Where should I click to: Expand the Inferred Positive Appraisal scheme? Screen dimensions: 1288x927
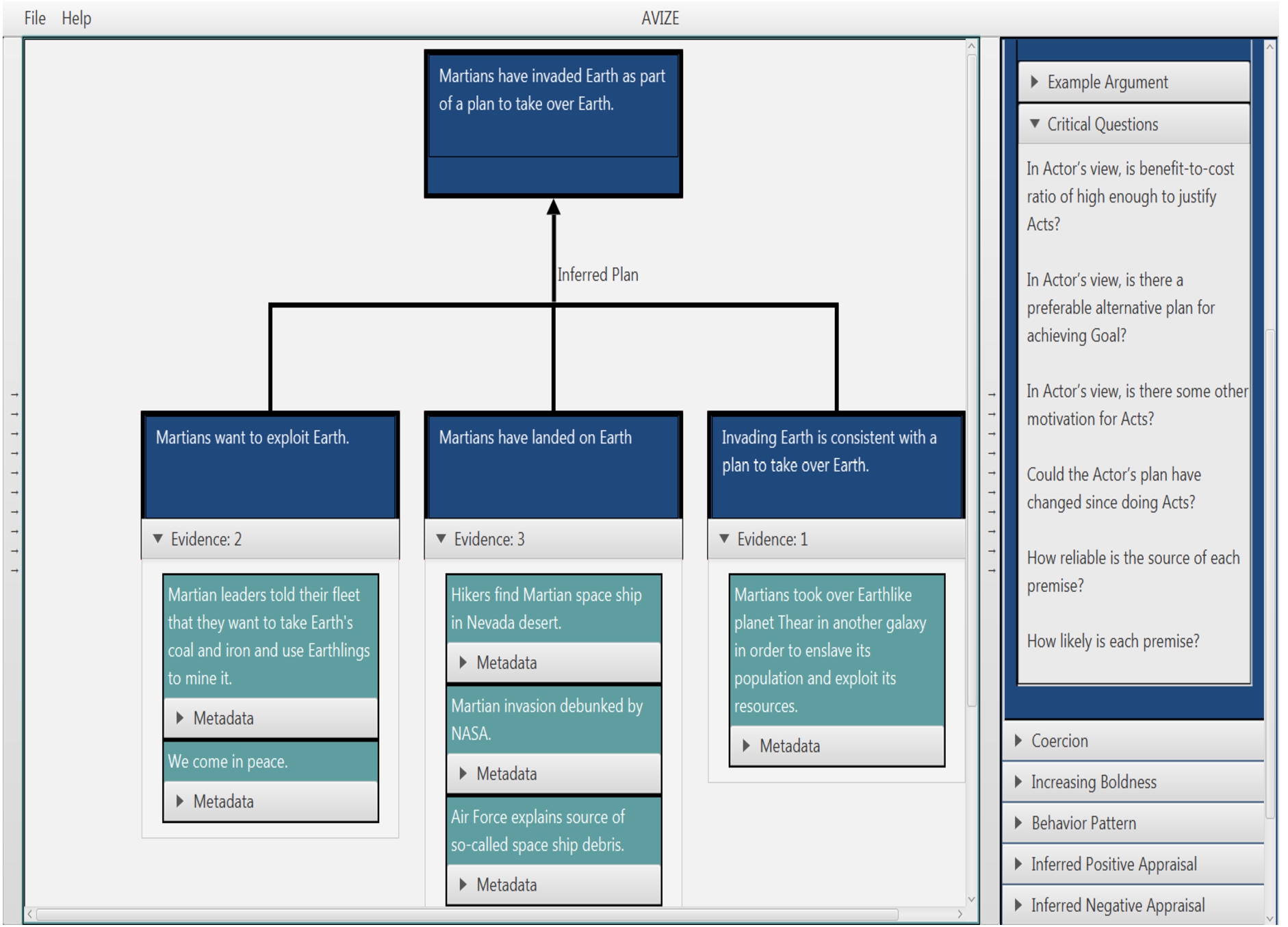1113,865
